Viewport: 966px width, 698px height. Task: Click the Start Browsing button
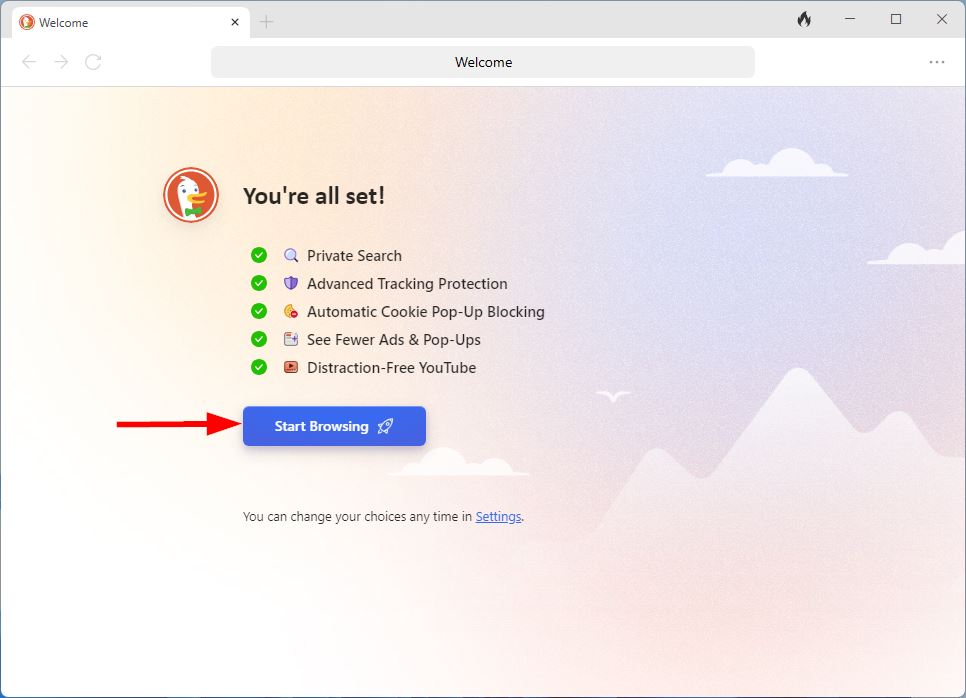point(334,426)
